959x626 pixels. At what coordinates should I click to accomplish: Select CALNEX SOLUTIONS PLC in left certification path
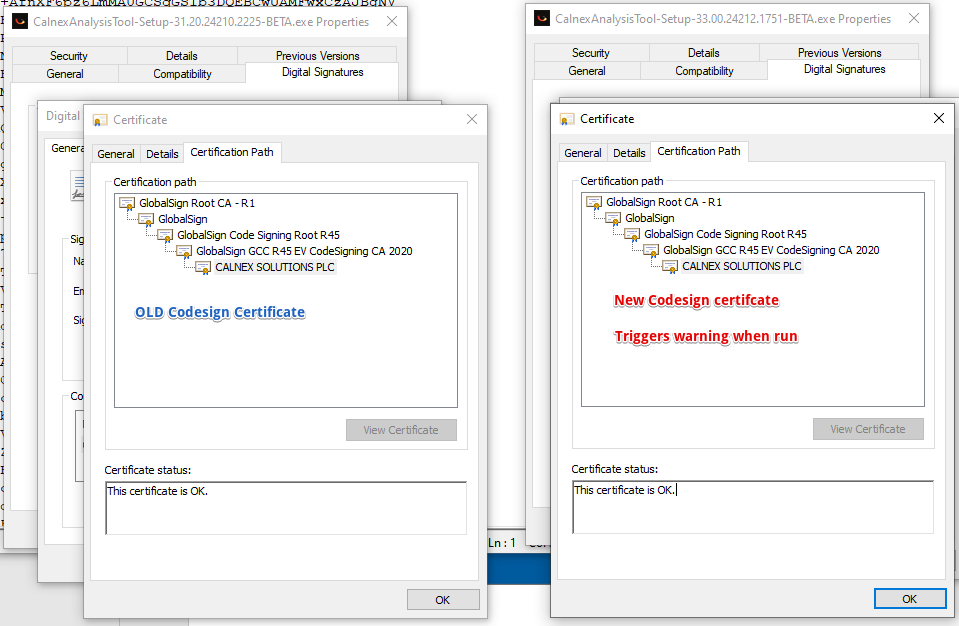pos(275,267)
